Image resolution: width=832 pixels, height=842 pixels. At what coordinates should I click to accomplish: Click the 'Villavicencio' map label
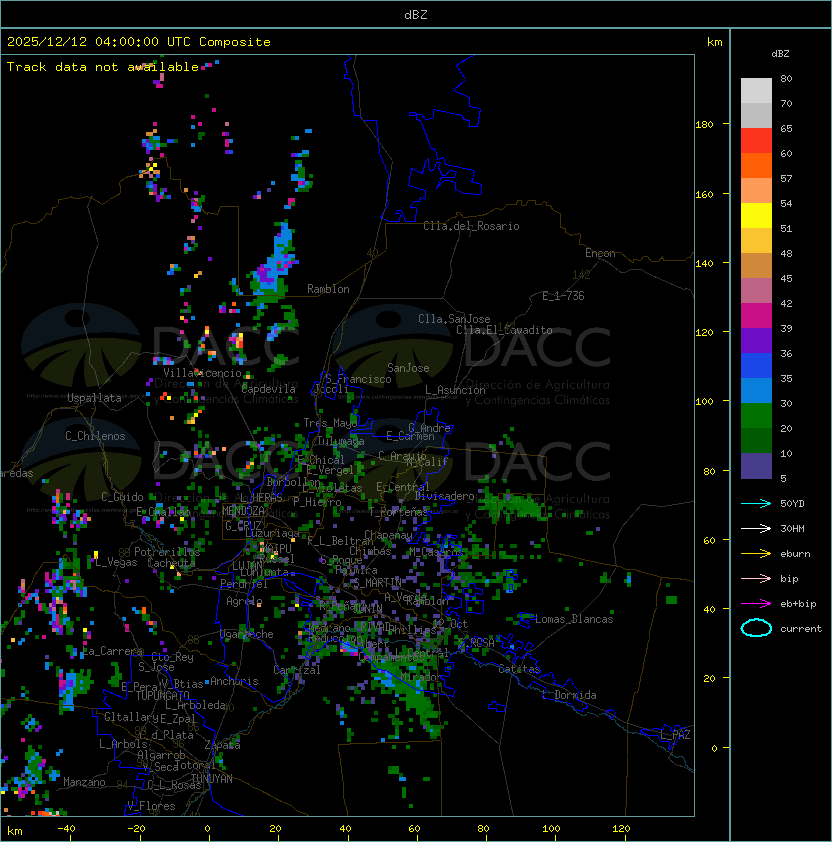pyautogui.click(x=202, y=373)
